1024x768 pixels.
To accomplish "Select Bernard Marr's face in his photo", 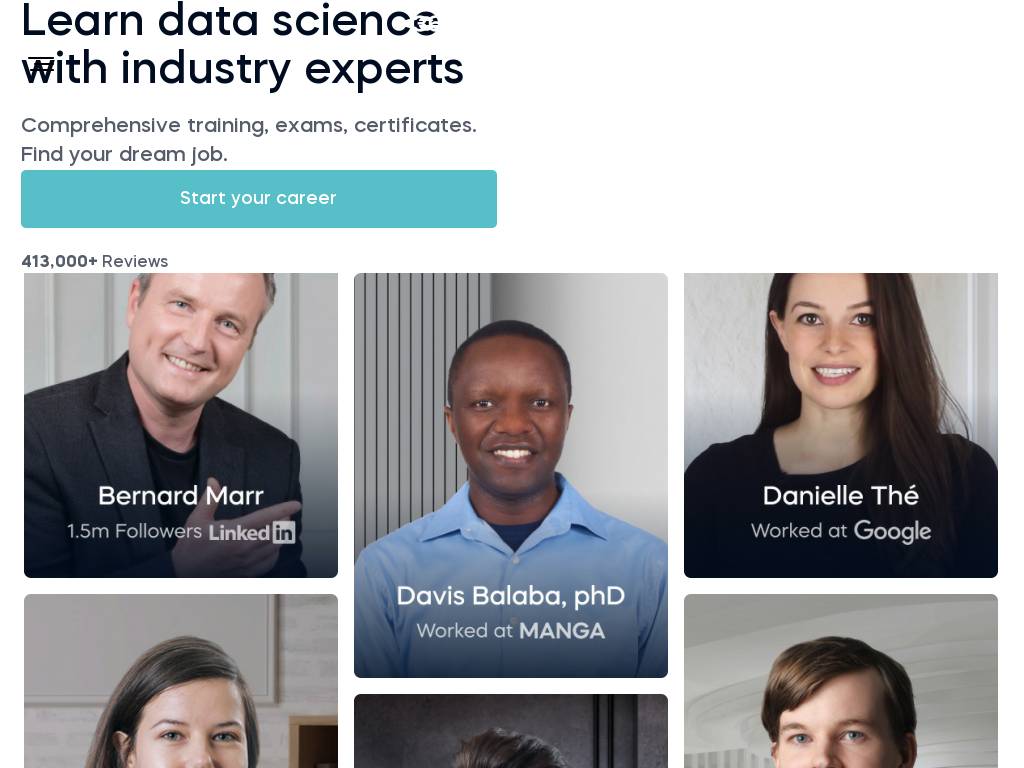I will [x=190, y=328].
